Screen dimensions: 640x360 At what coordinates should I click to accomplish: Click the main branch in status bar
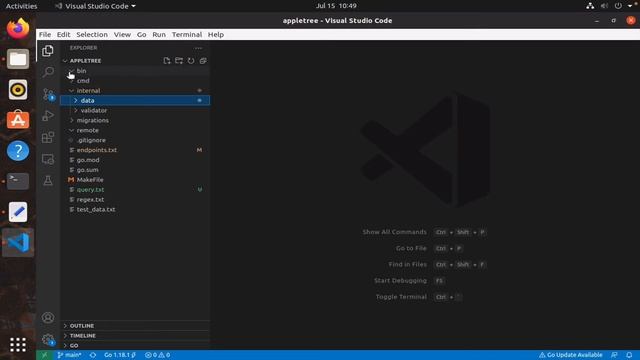point(69,355)
